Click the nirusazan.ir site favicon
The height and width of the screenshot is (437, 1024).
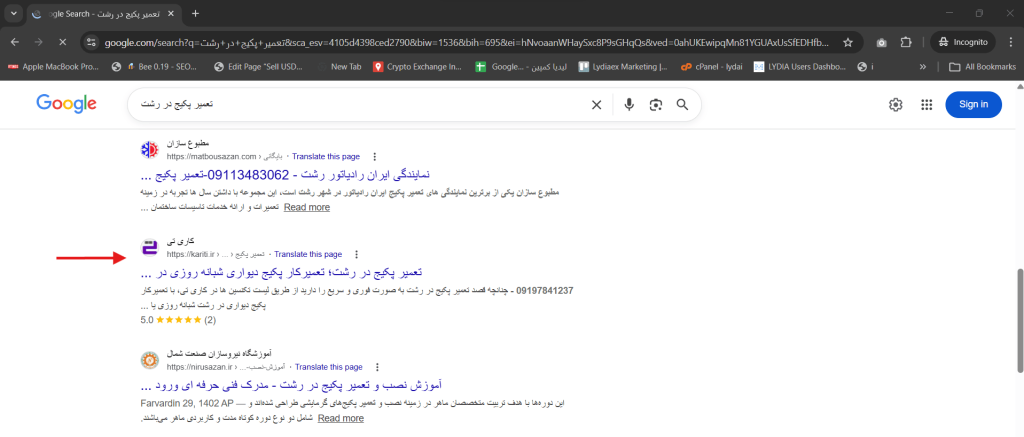pyautogui.click(x=150, y=360)
